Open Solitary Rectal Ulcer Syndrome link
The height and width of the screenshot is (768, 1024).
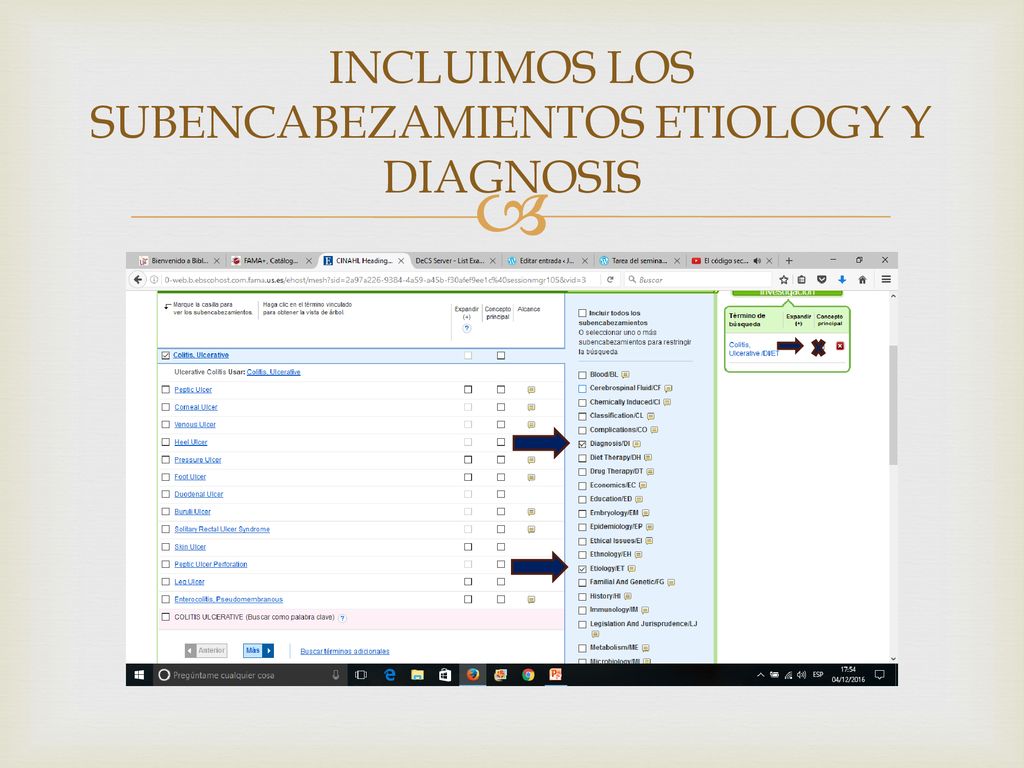pos(222,530)
